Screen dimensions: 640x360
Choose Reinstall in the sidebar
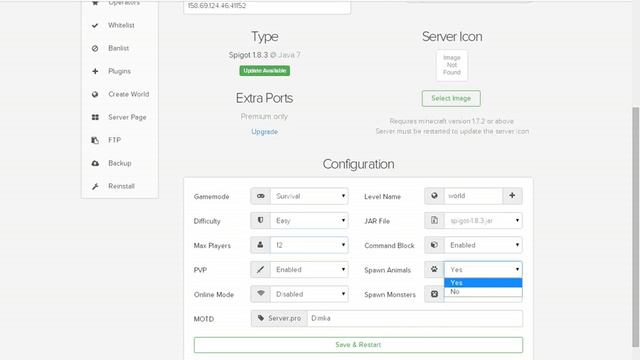coord(120,186)
